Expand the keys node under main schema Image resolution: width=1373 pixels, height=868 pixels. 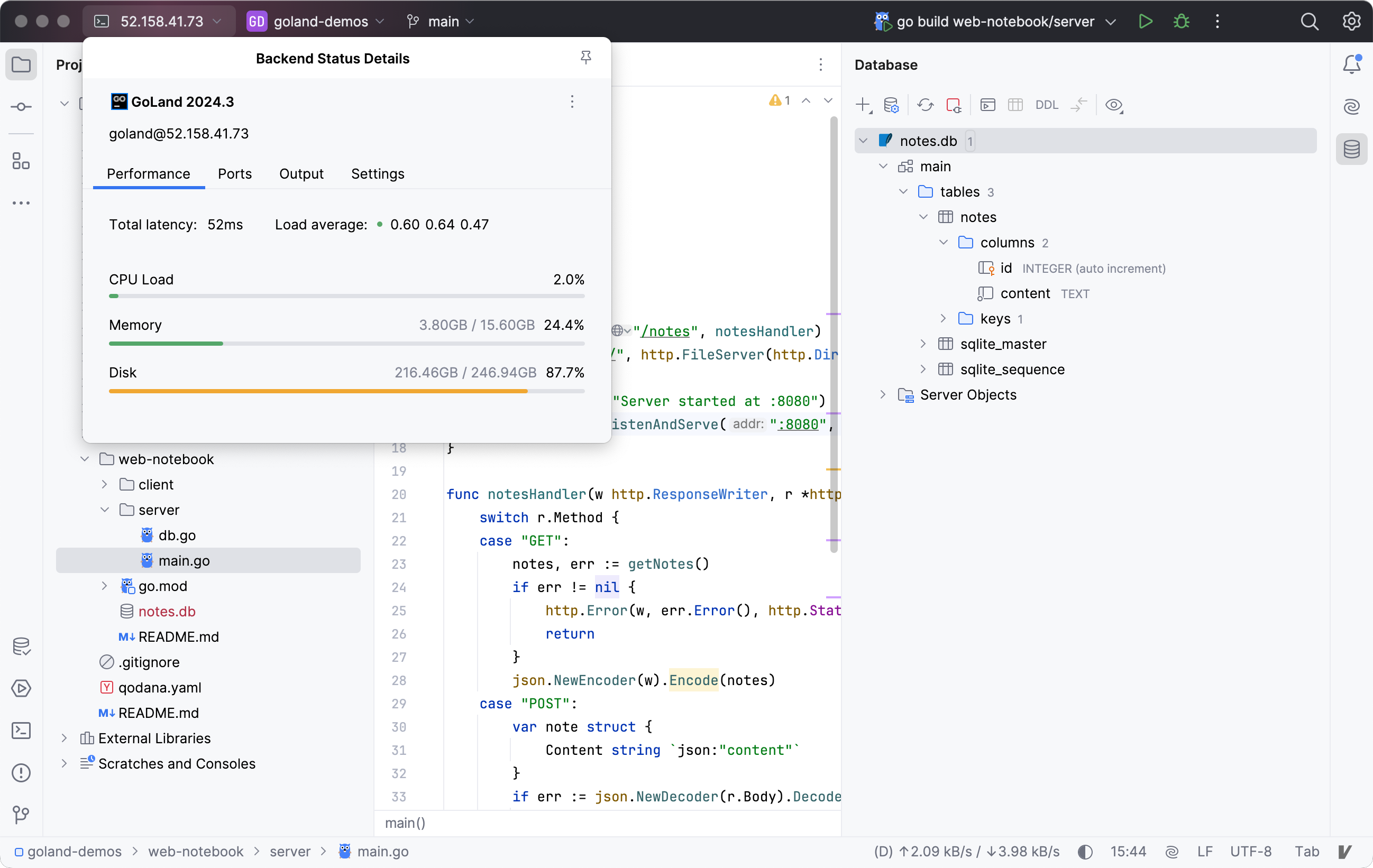point(940,318)
